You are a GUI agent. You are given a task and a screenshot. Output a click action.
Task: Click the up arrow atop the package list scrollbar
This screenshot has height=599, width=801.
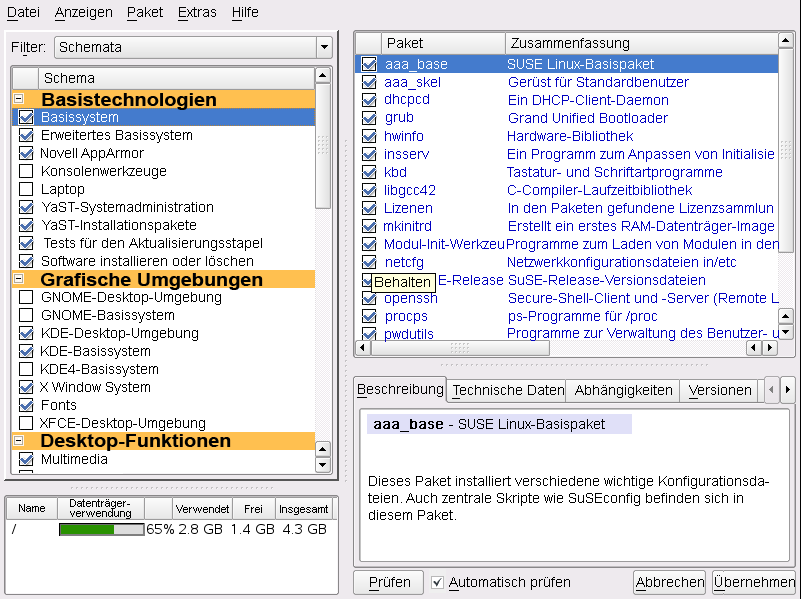(x=786, y=40)
